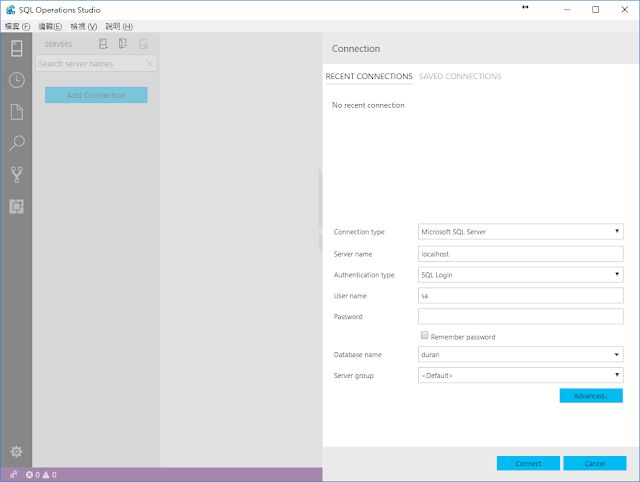Viewport: 640px width, 482px height.
Task: Open the 檢視 (V) menu
Action: click(x=84, y=27)
